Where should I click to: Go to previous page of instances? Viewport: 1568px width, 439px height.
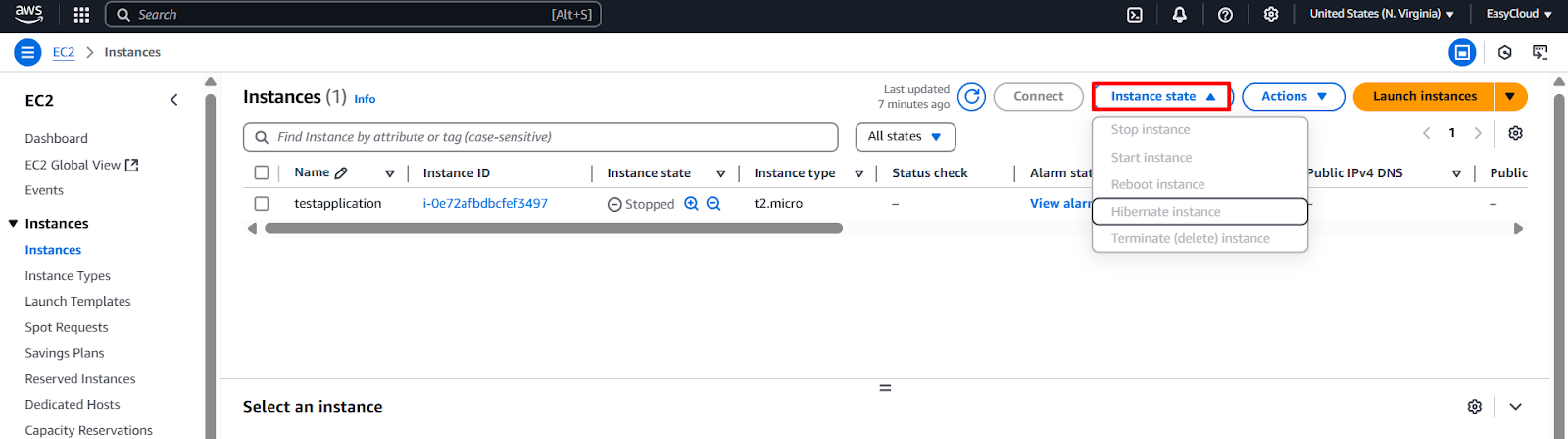coord(1427,133)
